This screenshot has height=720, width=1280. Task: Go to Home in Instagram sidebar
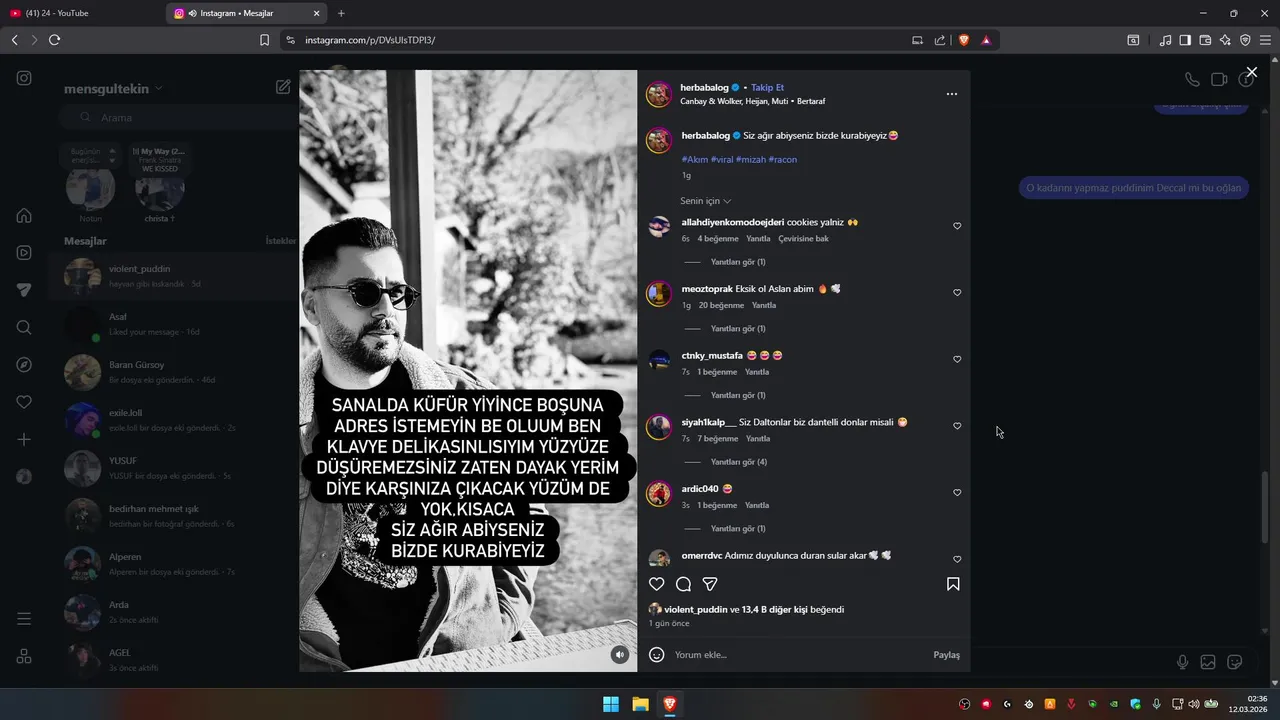pos(24,215)
